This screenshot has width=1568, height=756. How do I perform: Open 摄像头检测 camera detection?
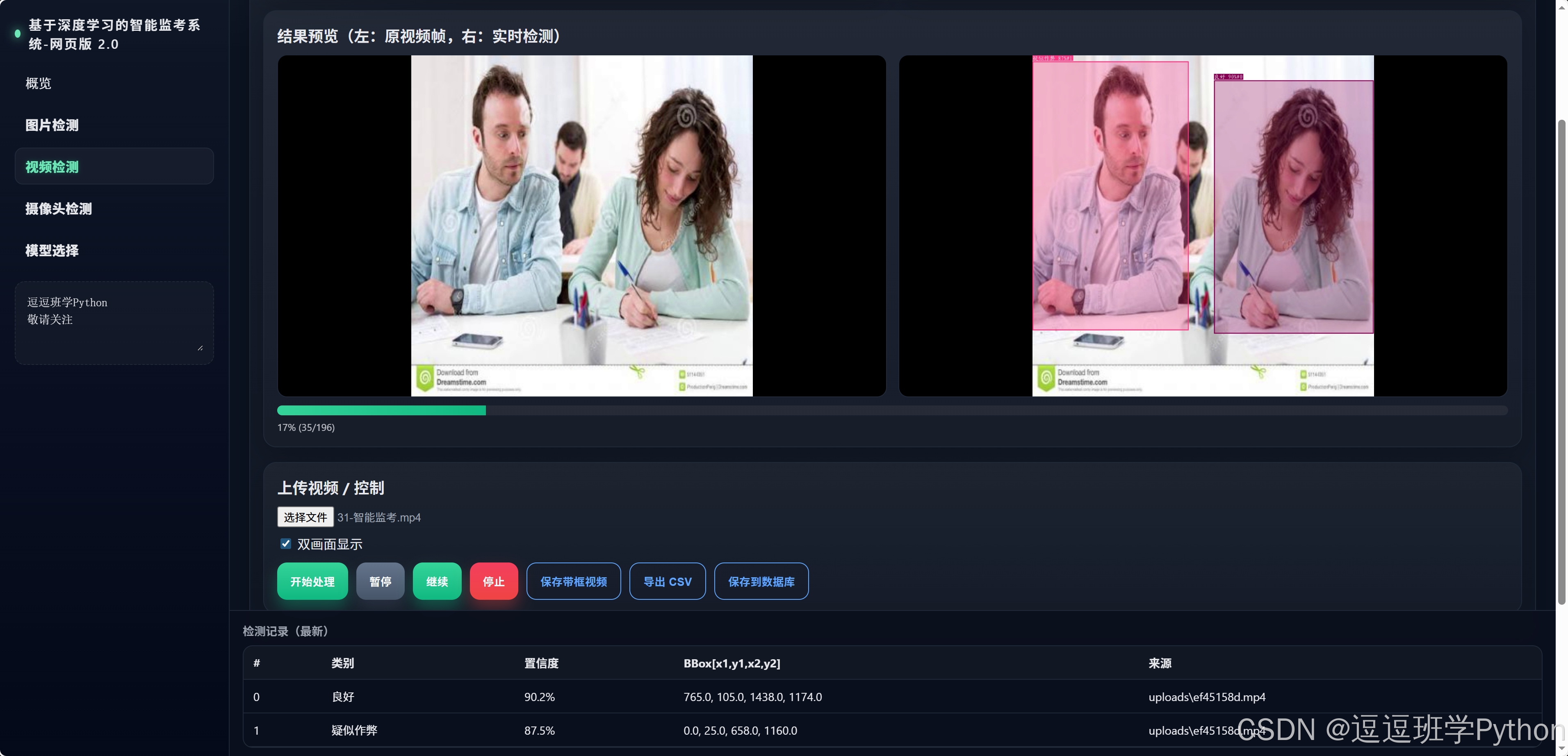click(x=59, y=209)
